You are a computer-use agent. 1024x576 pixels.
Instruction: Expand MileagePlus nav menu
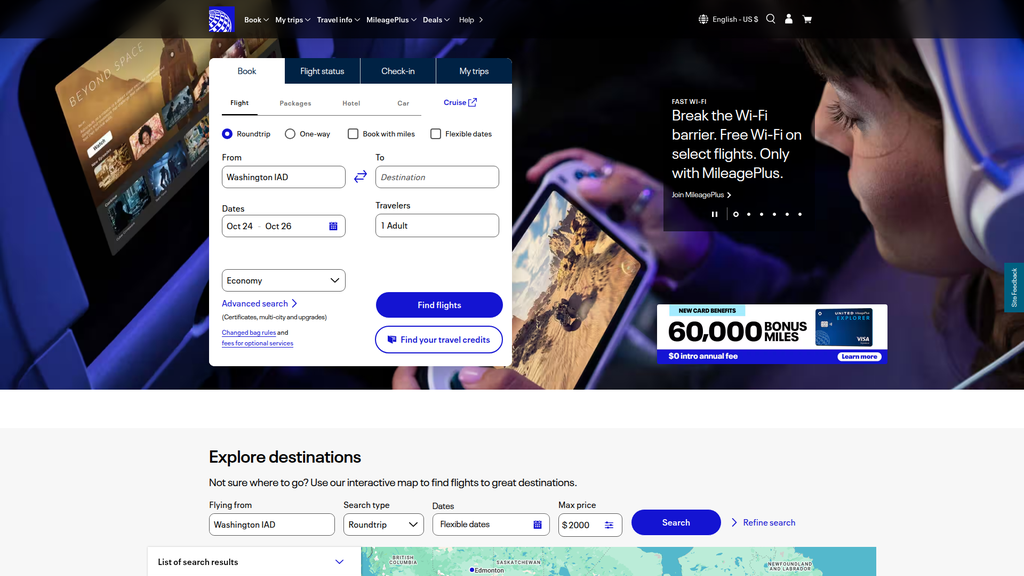[x=391, y=20]
